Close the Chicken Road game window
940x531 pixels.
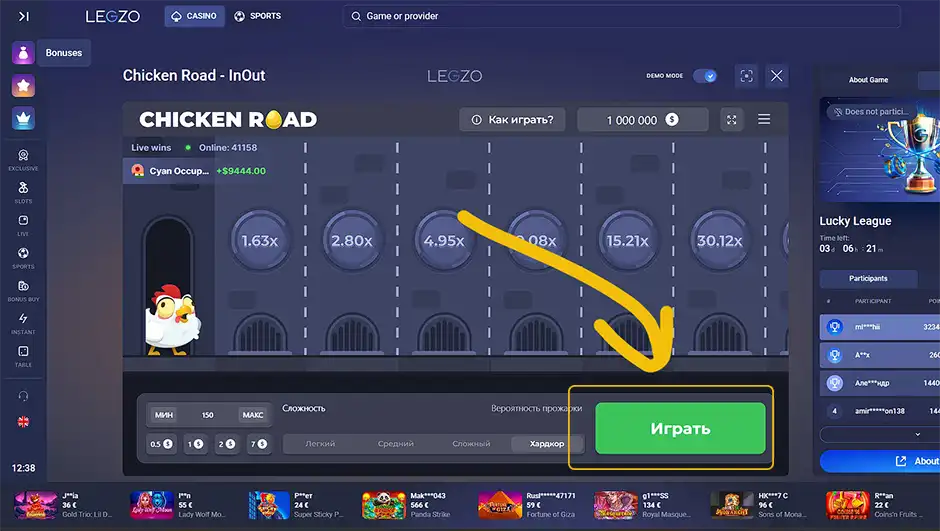(x=776, y=76)
